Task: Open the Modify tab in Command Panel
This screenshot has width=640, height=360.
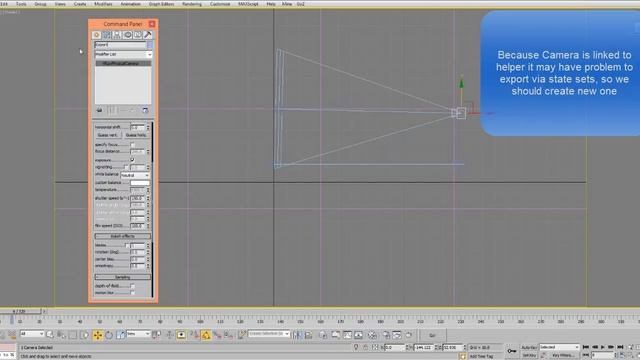Action: tap(107, 35)
